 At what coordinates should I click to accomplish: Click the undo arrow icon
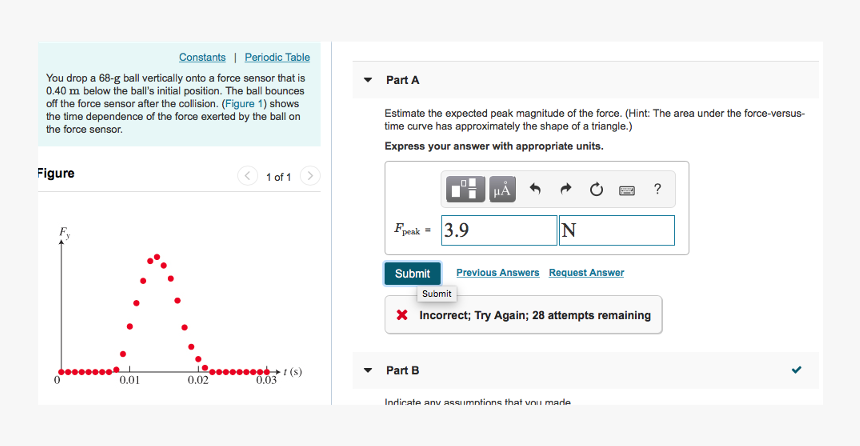pos(535,189)
